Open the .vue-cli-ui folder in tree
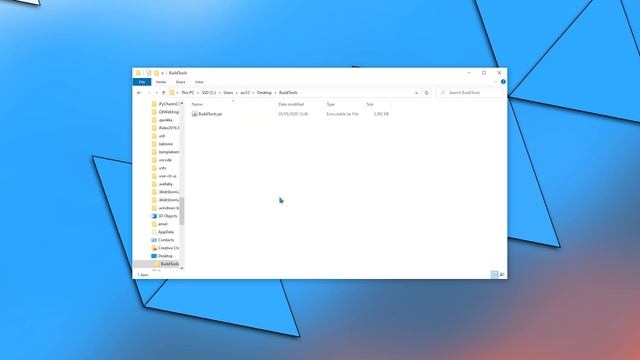The image size is (640, 360). (167, 176)
